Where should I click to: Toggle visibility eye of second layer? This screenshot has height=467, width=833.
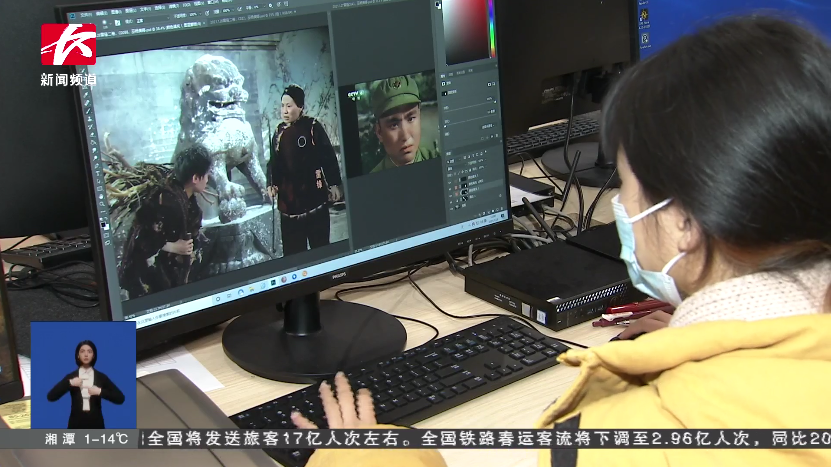451,182
